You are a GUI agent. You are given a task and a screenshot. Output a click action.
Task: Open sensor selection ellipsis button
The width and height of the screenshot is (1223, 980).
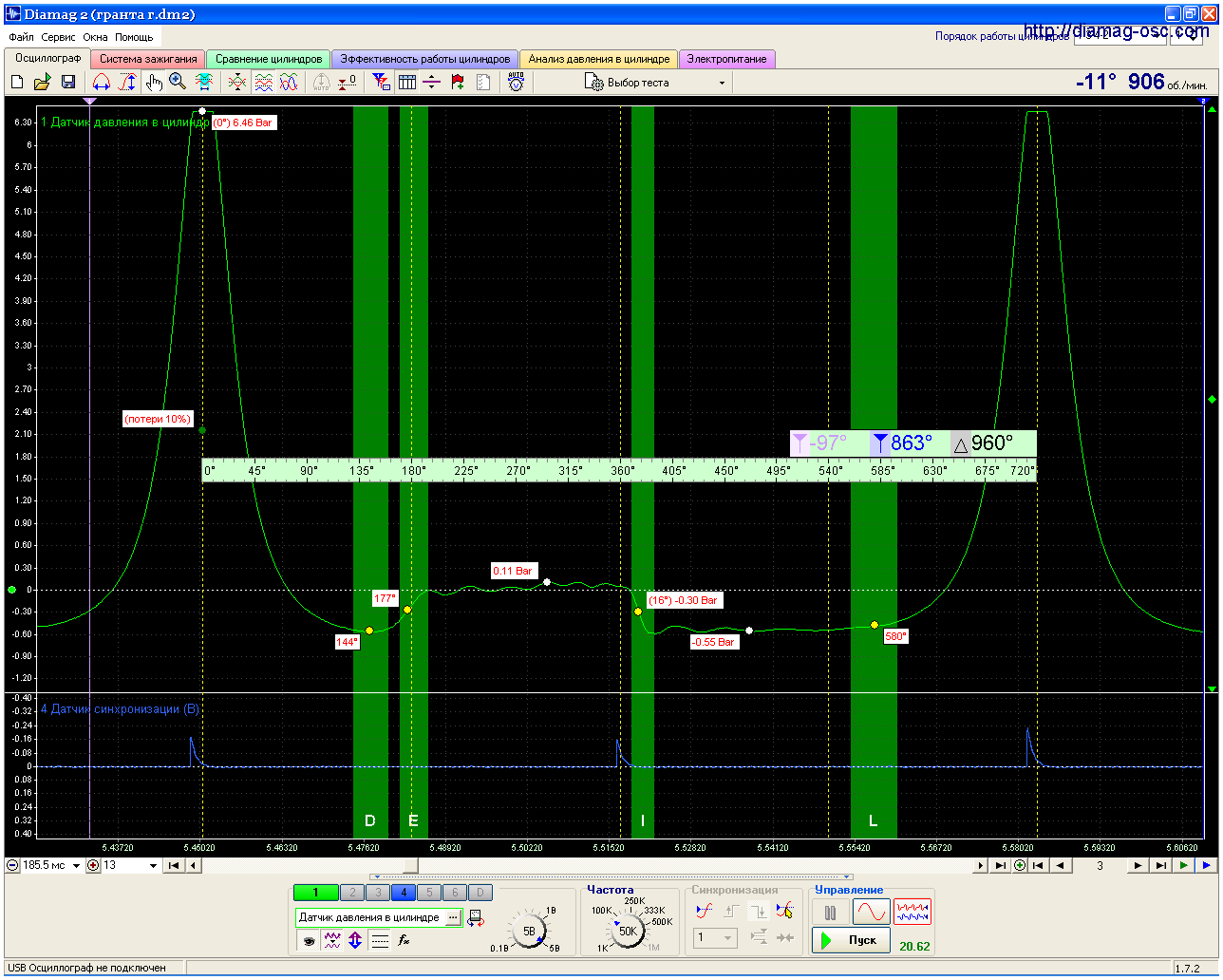point(454,917)
